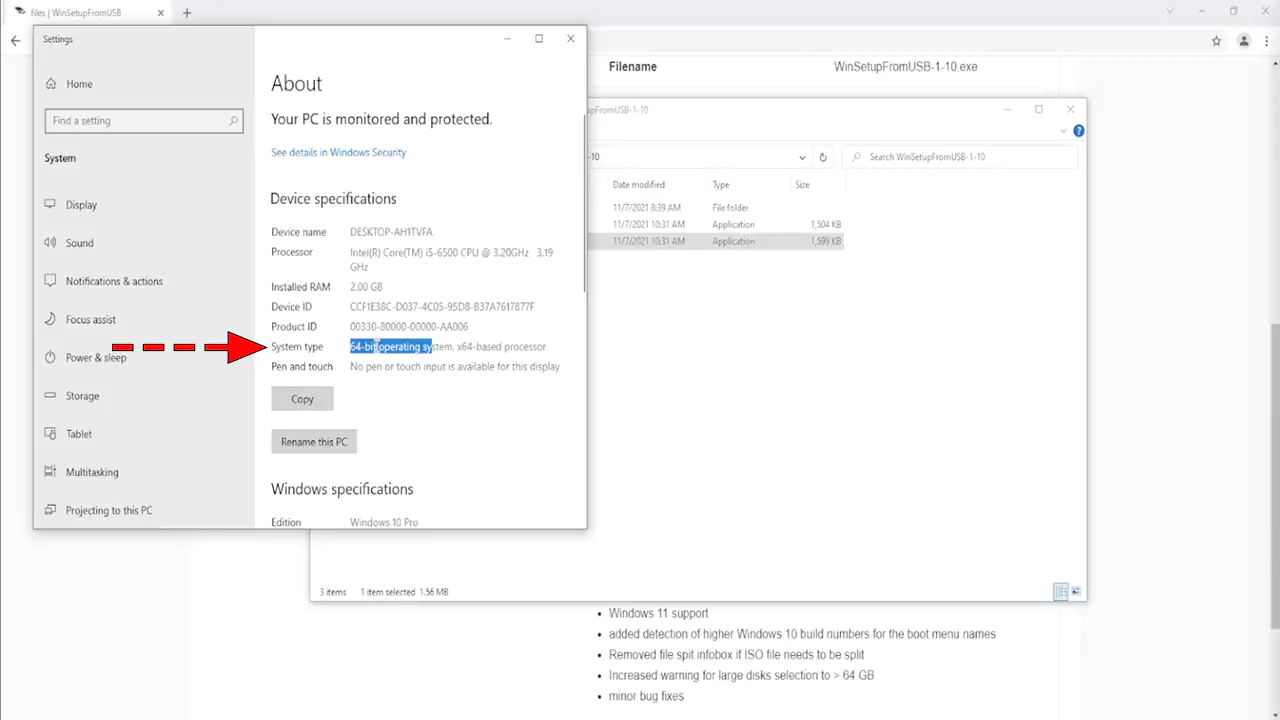
Task: Open the browser tab search chevron
Action: [1171, 11]
